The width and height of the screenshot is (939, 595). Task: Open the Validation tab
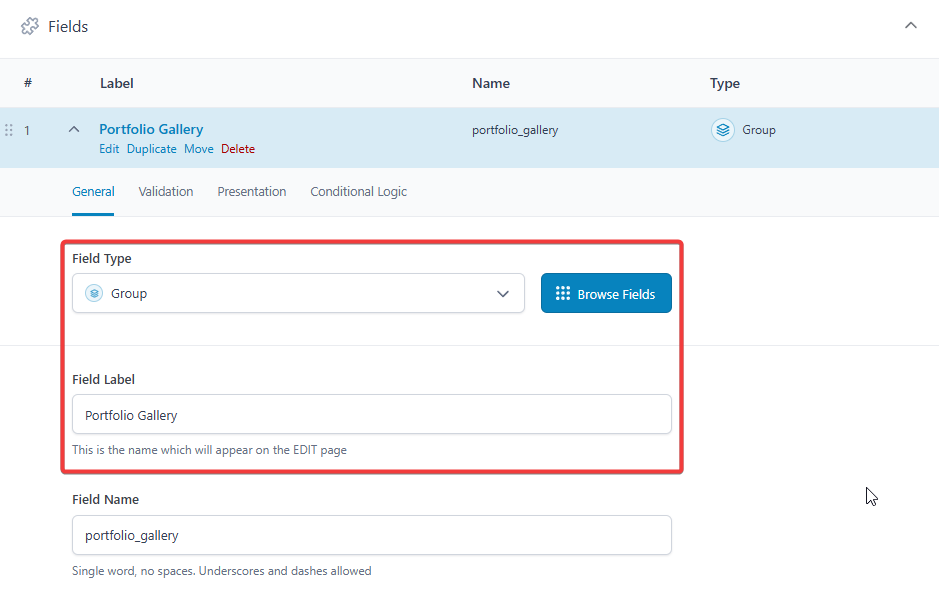pyautogui.click(x=166, y=191)
